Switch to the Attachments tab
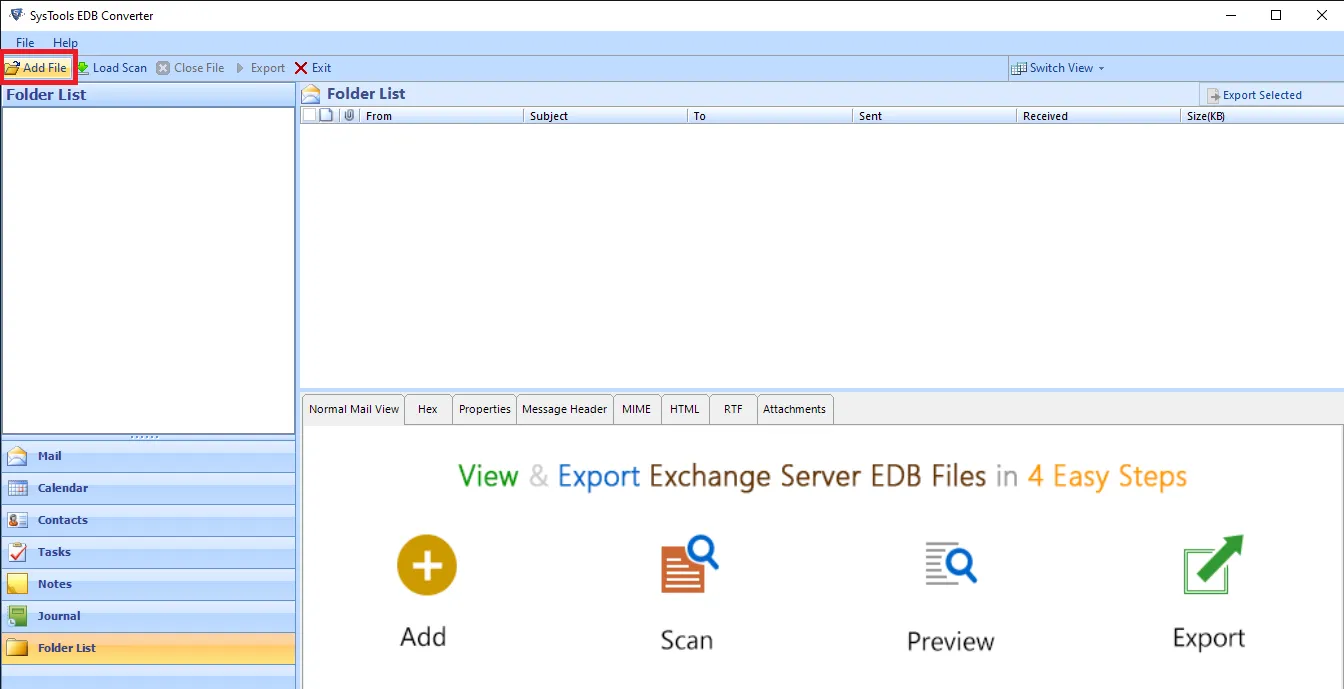This screenshot has width=1344, height=689. point(794,409)
